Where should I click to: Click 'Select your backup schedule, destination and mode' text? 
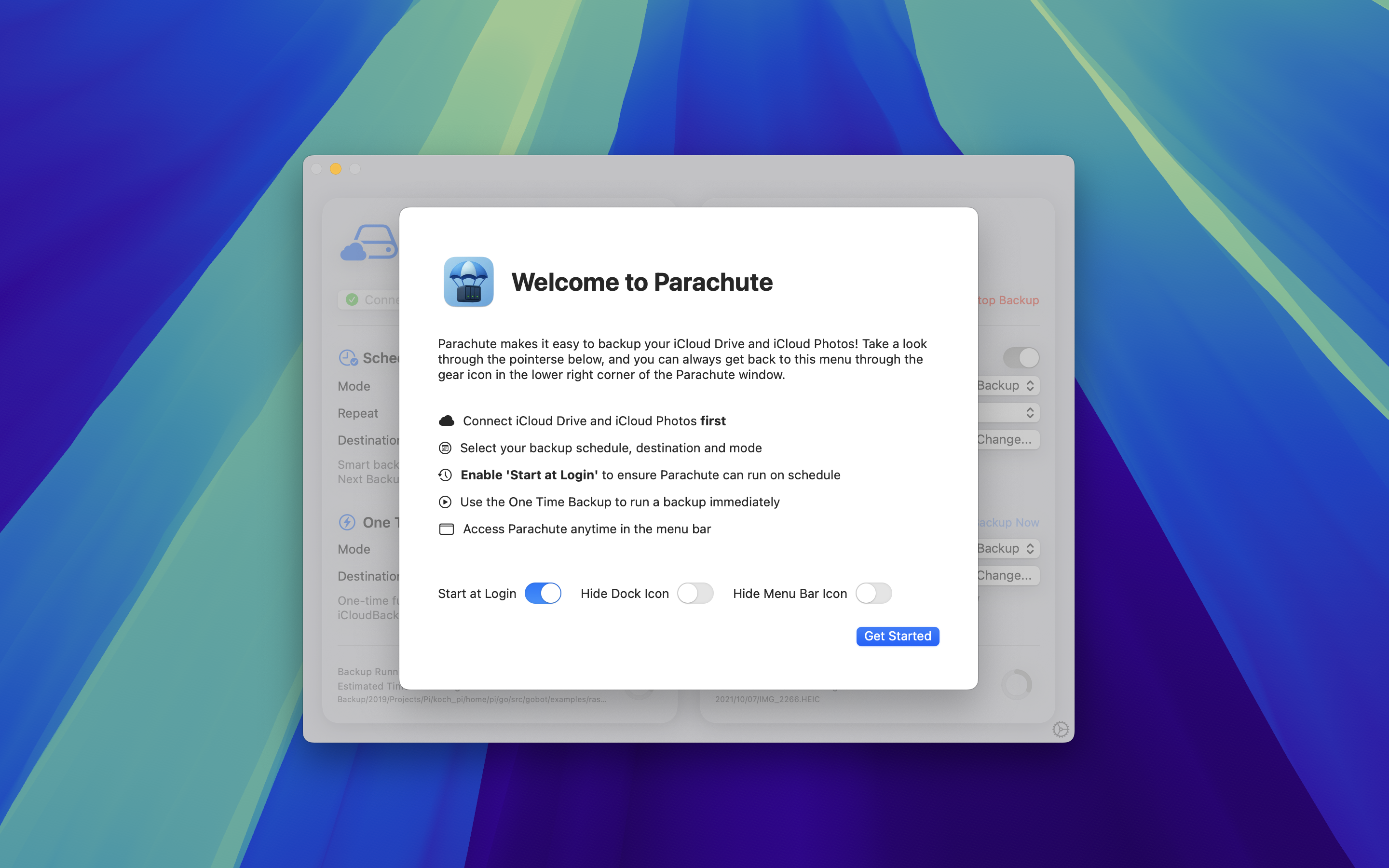pyautogui.click(x=611, y=448)
